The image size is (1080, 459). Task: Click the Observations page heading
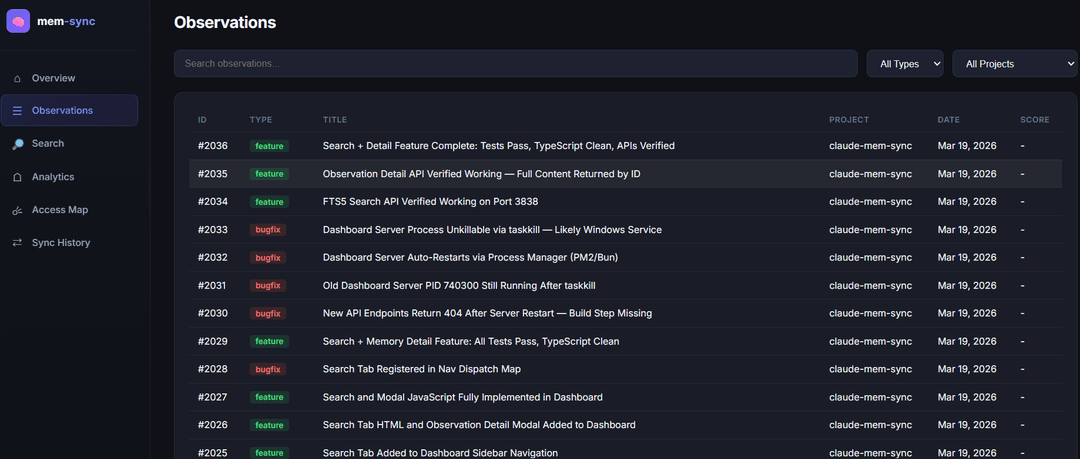tap(225, 23)
